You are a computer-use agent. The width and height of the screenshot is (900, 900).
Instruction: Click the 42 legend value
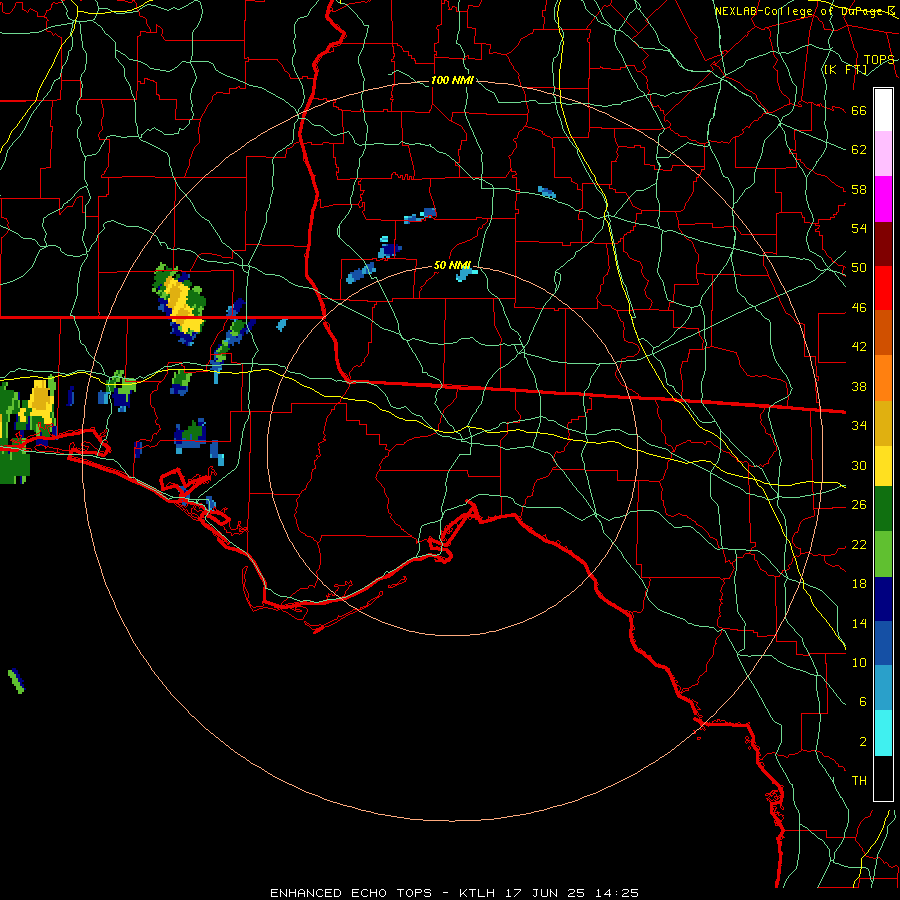859,347
